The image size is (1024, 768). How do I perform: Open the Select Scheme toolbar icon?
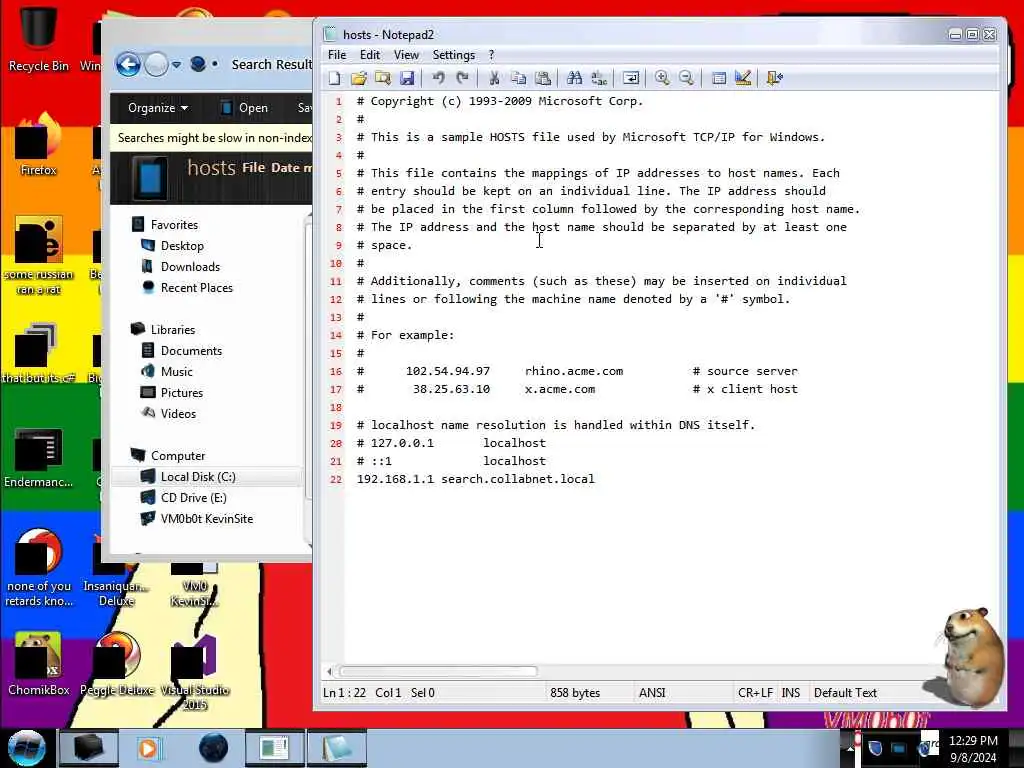point(719,78)
